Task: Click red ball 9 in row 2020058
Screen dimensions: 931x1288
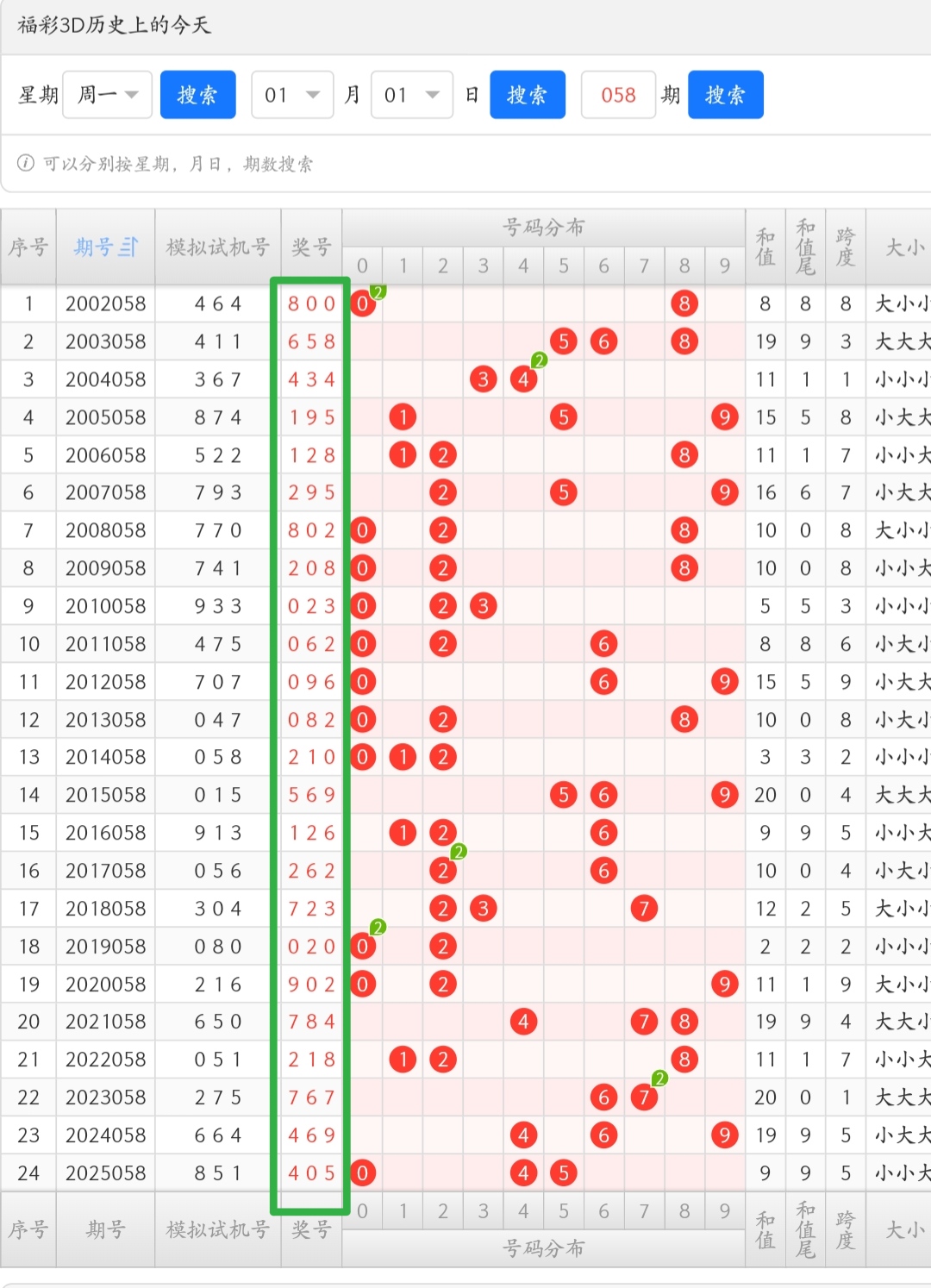Action: click(x=724, y=984)
